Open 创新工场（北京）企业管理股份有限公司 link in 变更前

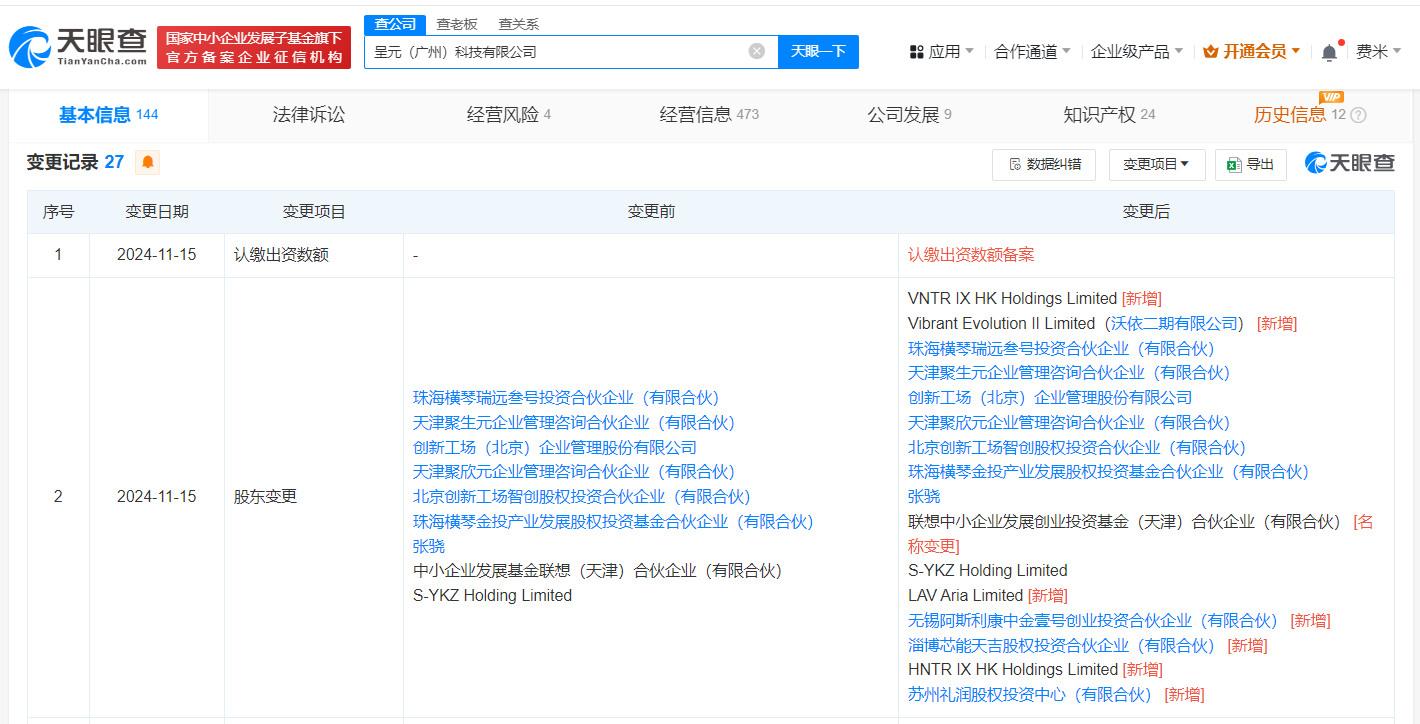point(555,448)
